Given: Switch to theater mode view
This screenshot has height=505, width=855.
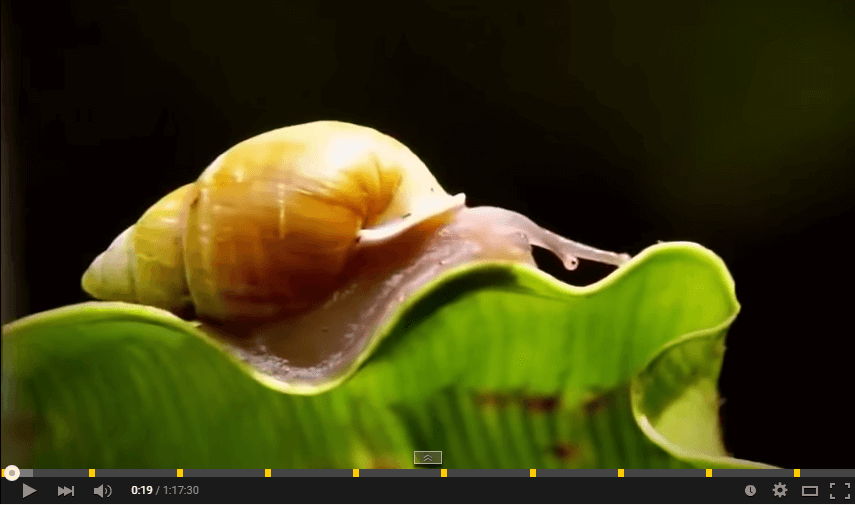Looking at the screenshot, I should pos(810,491).
